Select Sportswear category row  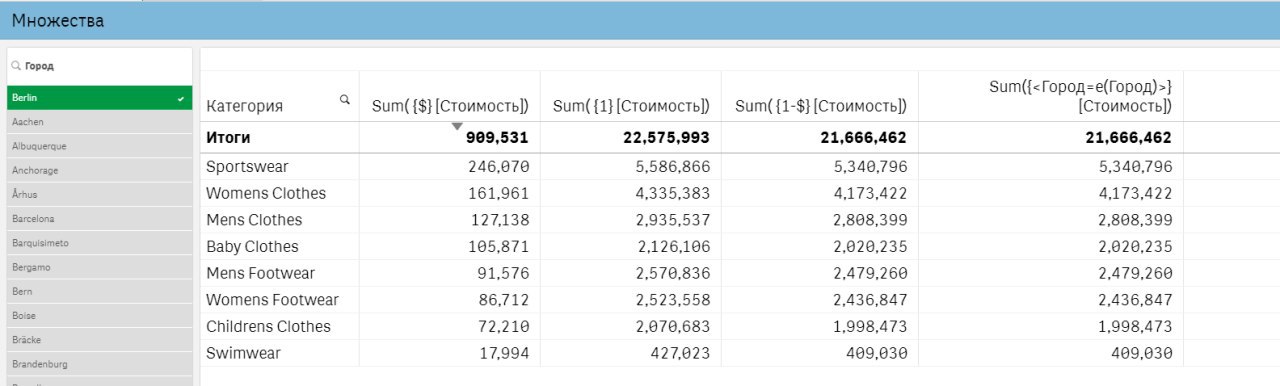click(x=247, y=167)
